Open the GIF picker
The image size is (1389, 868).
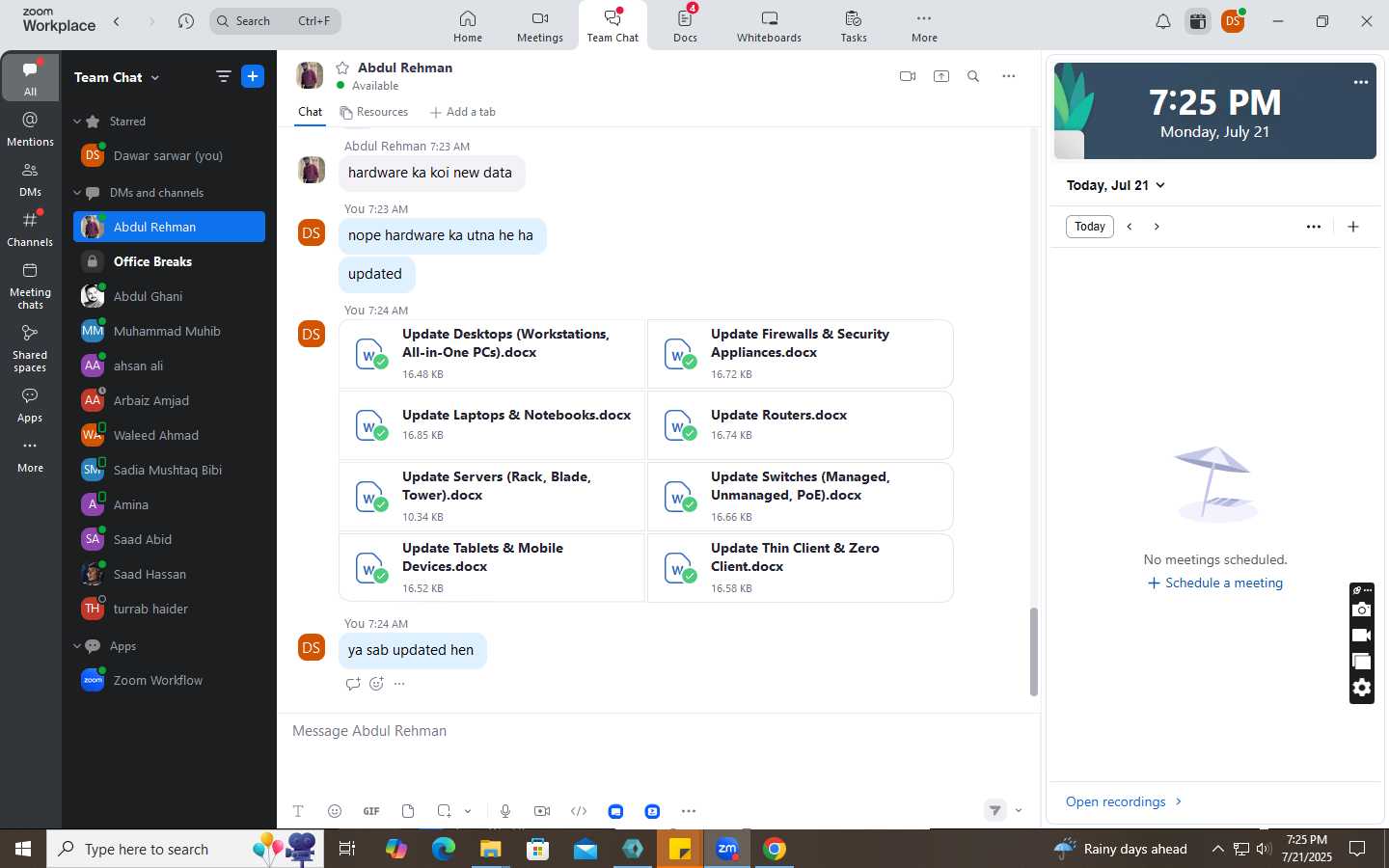tap(371, 811)
